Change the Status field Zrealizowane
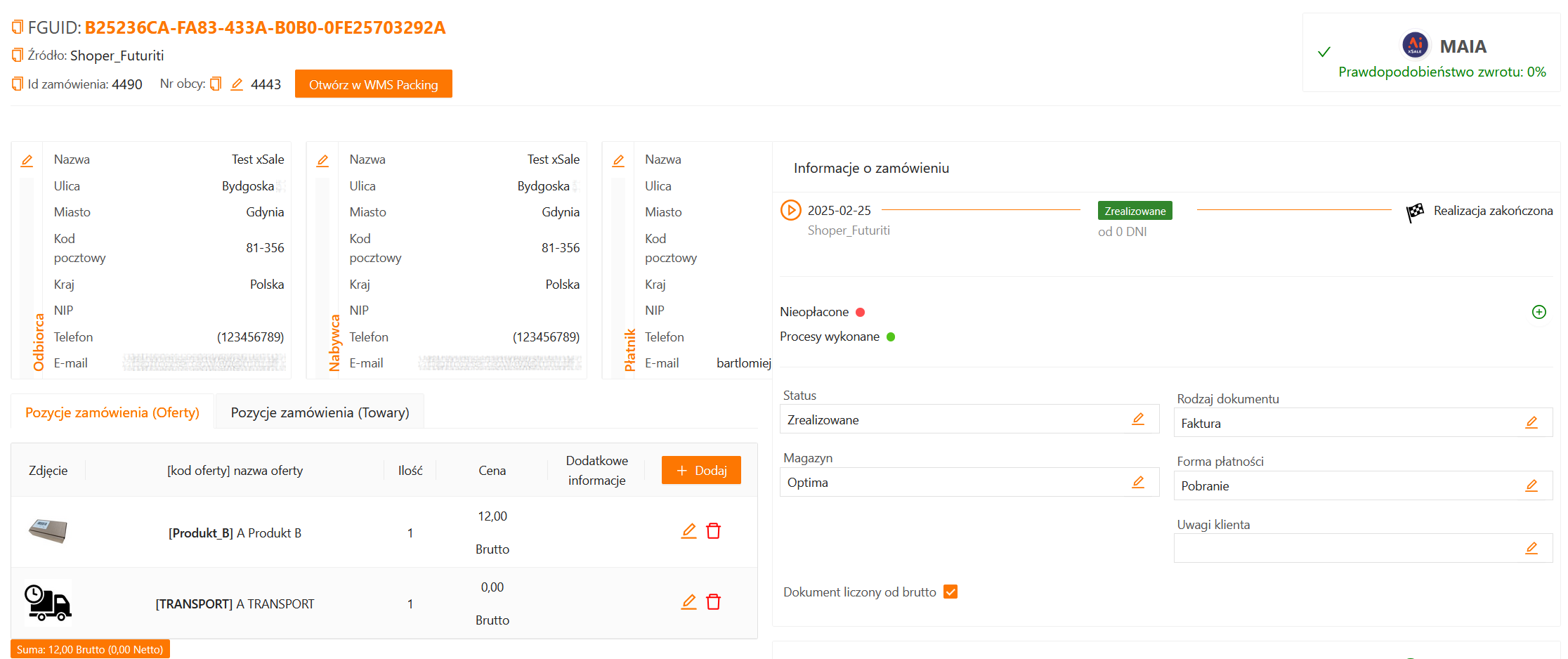 click(1138, 419)
